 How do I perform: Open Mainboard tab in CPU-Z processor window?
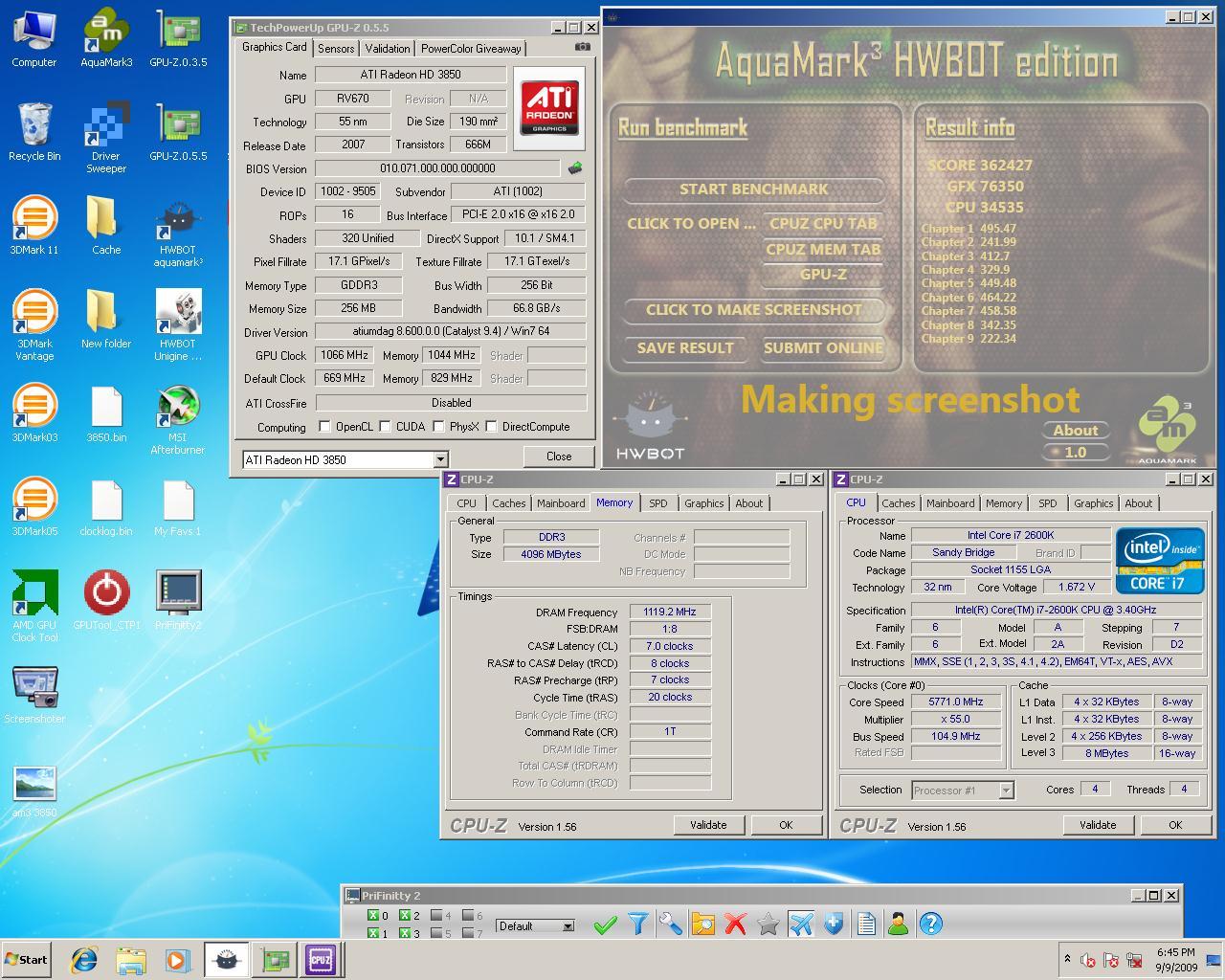coord(950,503)
